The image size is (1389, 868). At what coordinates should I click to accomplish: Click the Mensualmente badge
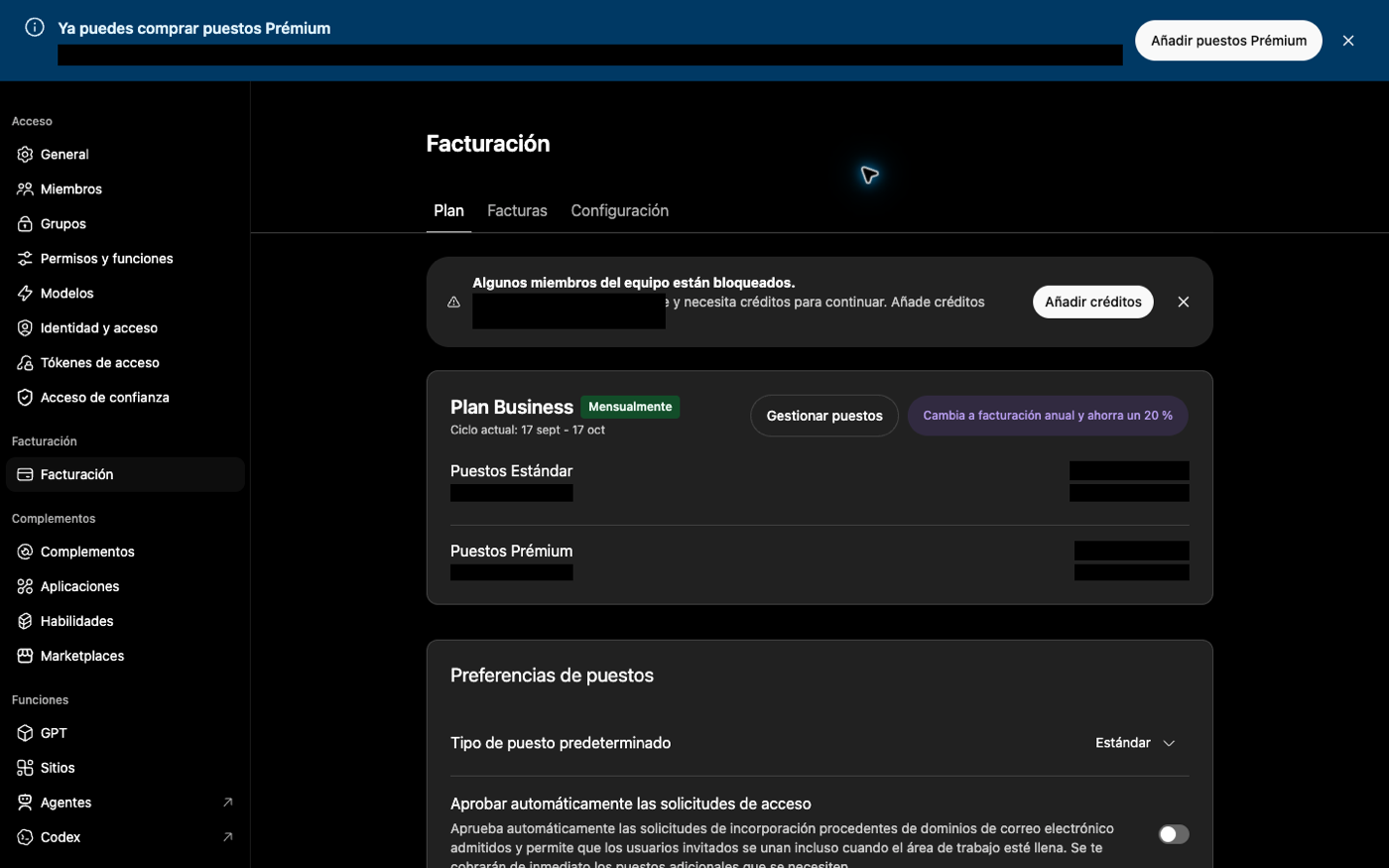(x=630, y=407)
